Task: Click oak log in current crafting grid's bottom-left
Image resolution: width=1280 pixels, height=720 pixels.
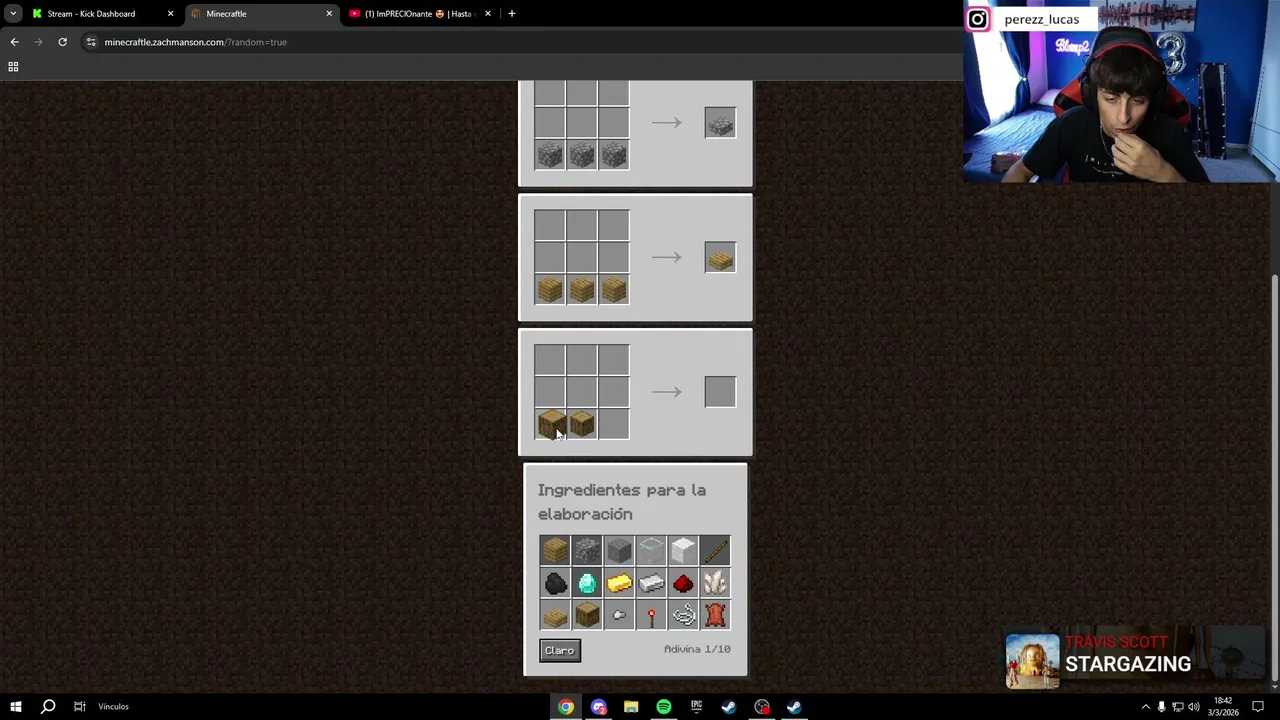Action: (550, 425)
